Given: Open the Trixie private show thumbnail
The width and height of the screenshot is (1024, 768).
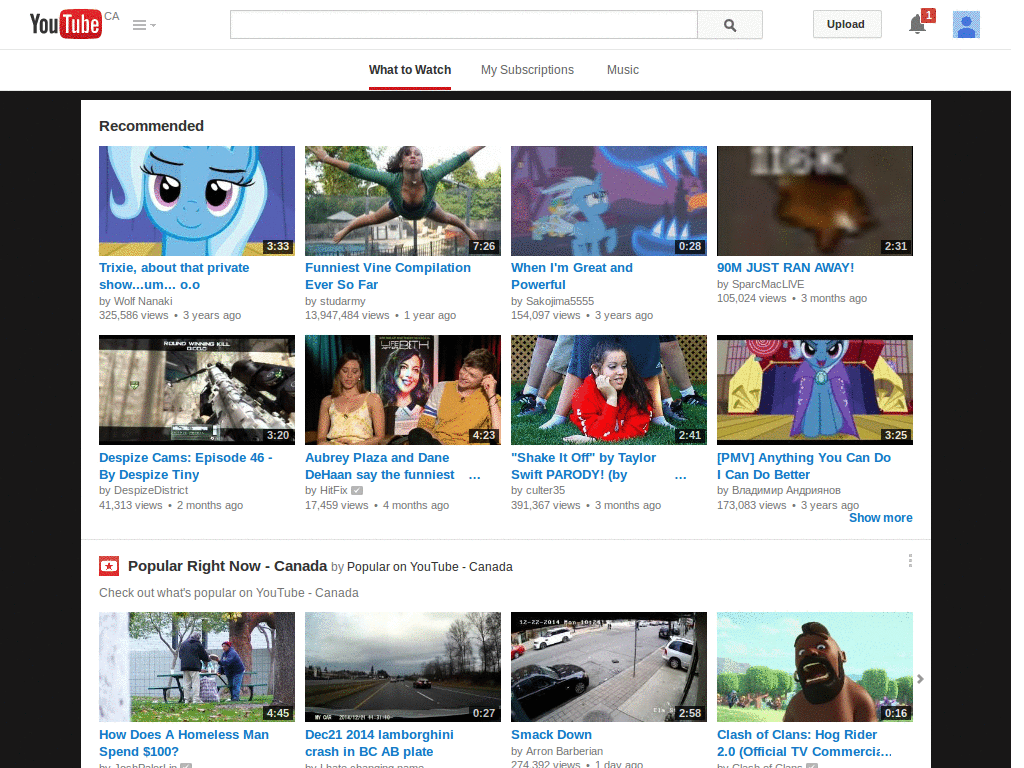Looking at the screenshot, I should pos(197,200).
